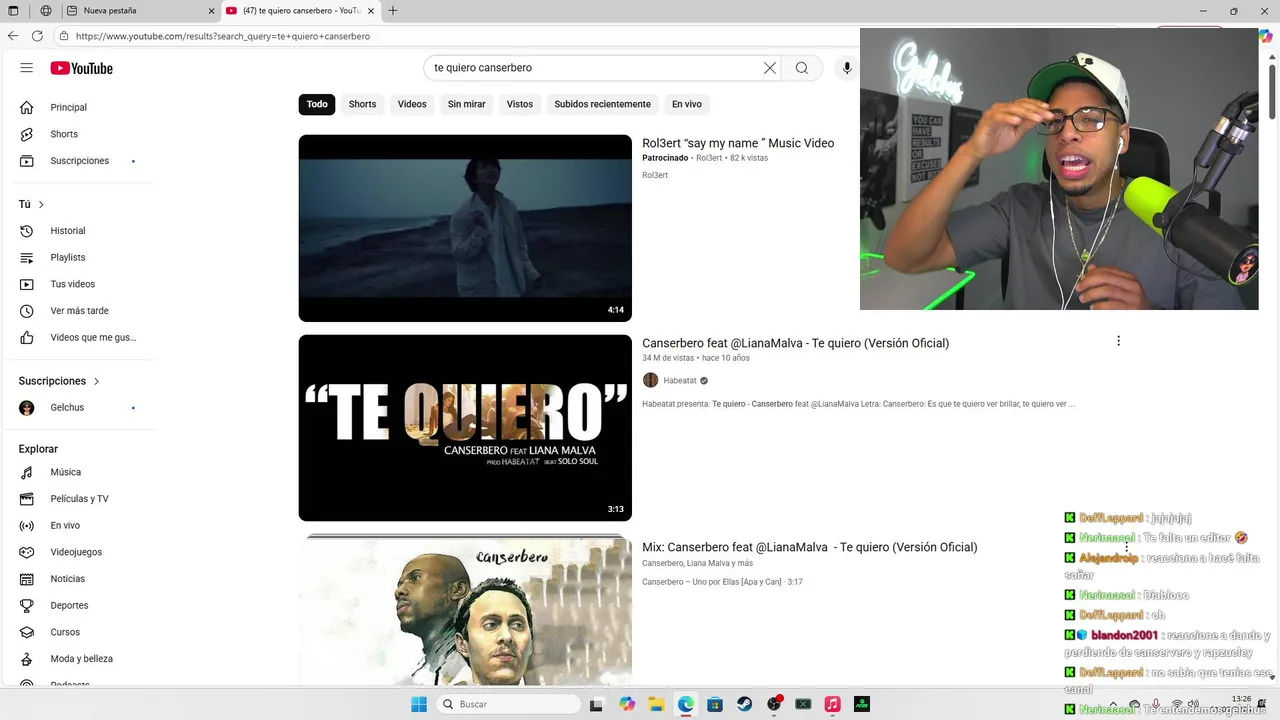Open the workspaces globe icon
Image resolution: width=1280 pixels, height=720 pixels.
pyautogui.click(x=46, y=11)
